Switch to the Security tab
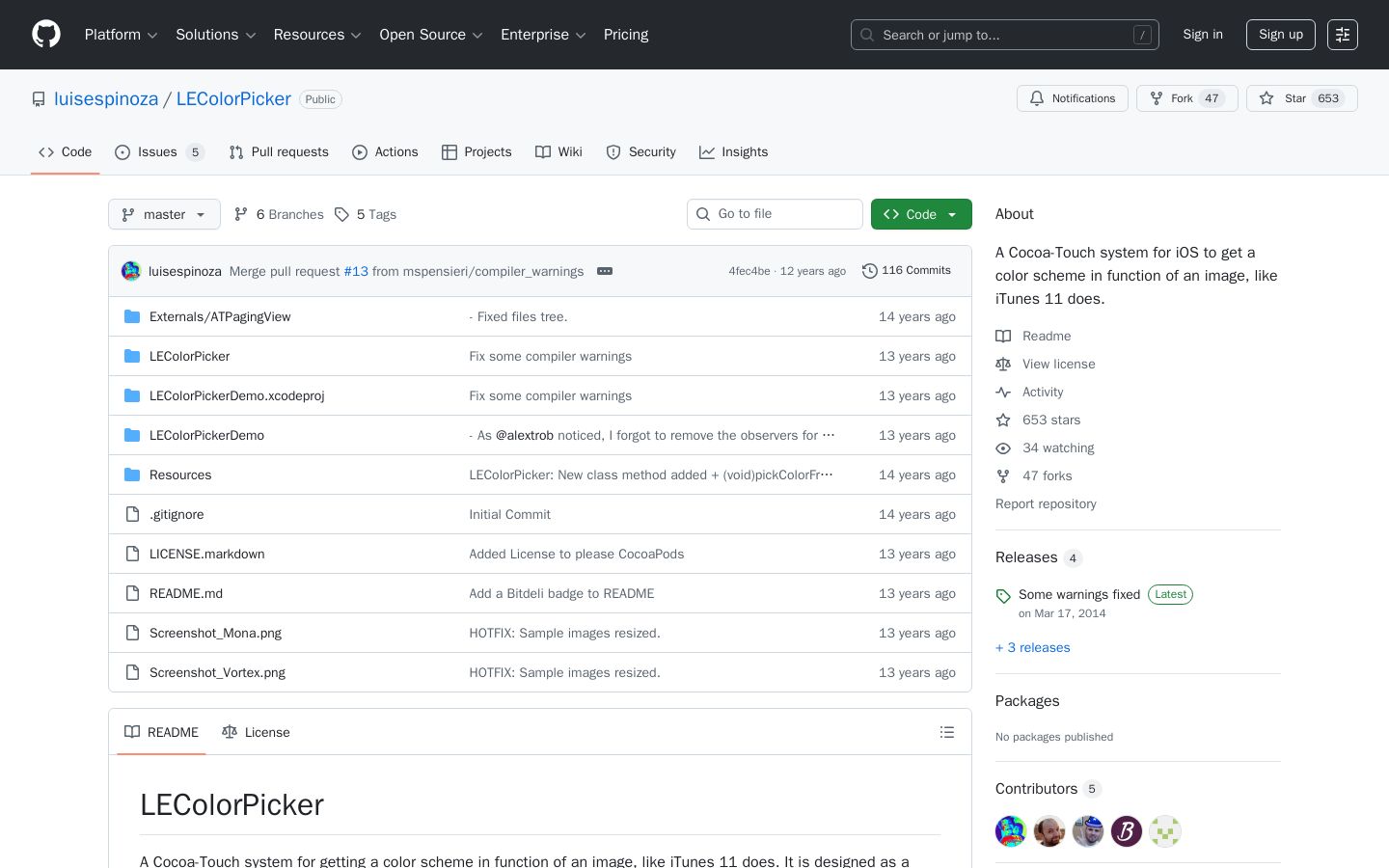 (640, 152)
